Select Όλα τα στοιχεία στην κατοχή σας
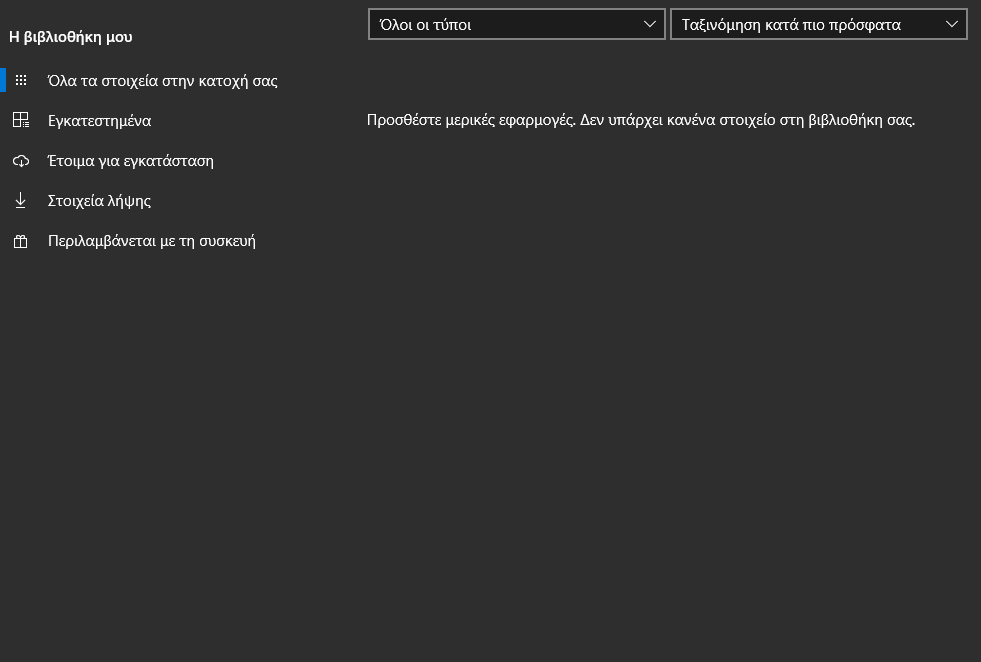Image resolution: width=981 pixels, height=662 pixels. (x=163, y=81)
